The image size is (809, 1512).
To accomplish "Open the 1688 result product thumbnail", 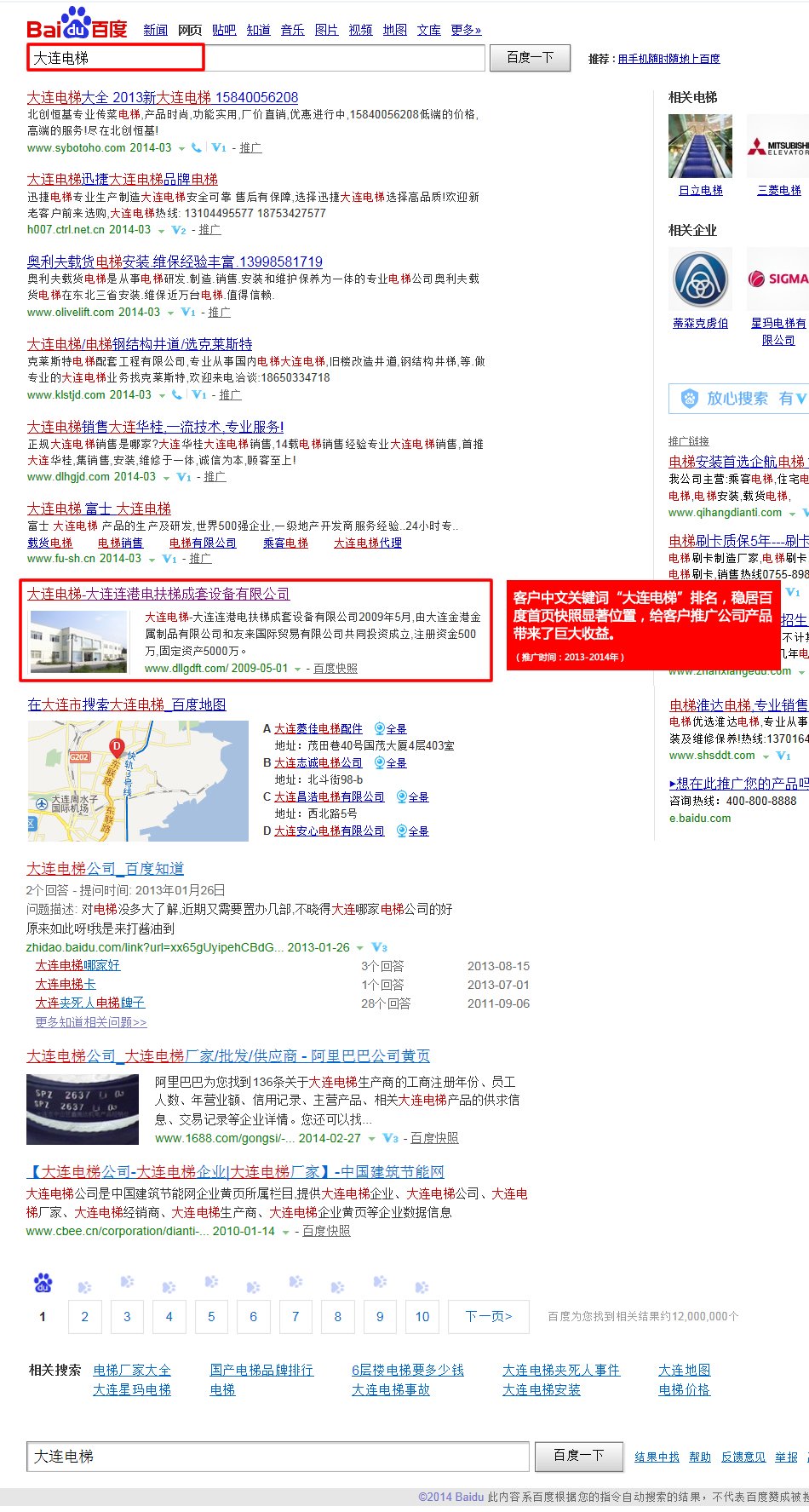I will 83,1109.
